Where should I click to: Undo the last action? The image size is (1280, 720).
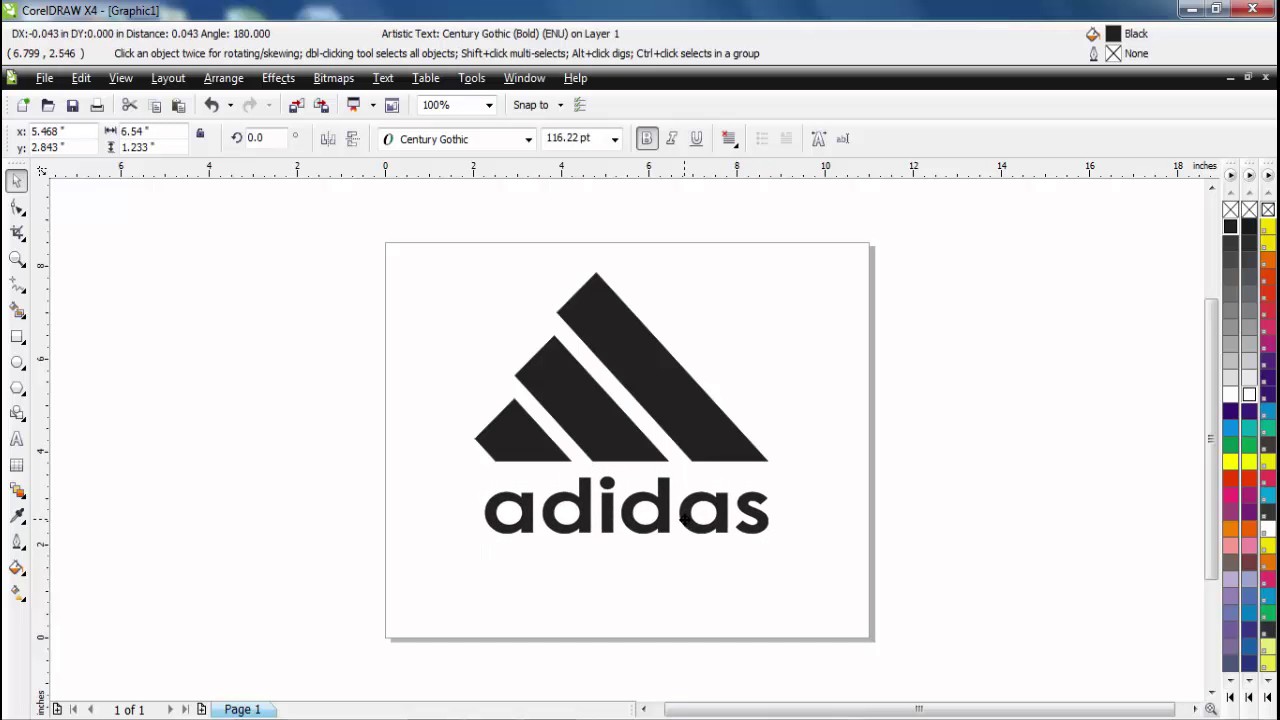[211, 105]
